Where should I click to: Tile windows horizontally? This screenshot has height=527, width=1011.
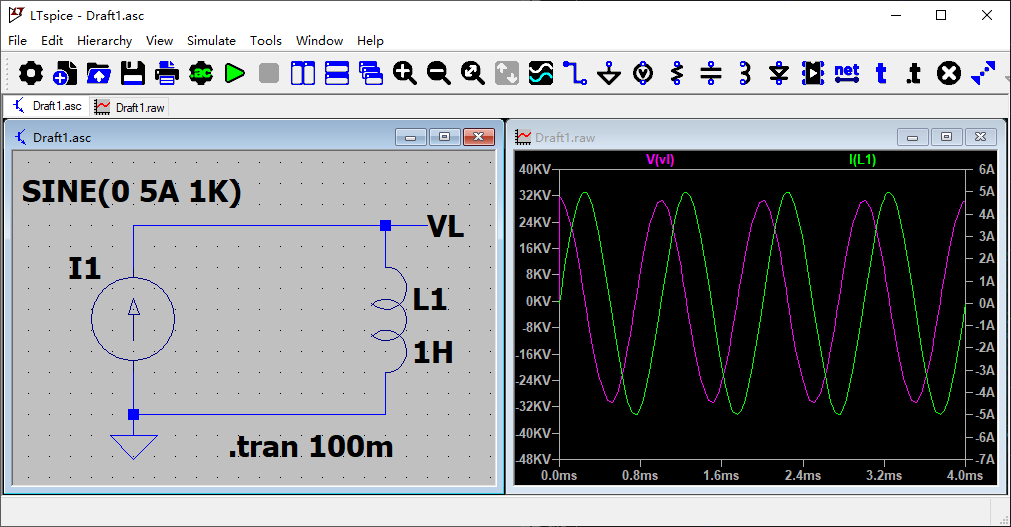tap(337, 73)
